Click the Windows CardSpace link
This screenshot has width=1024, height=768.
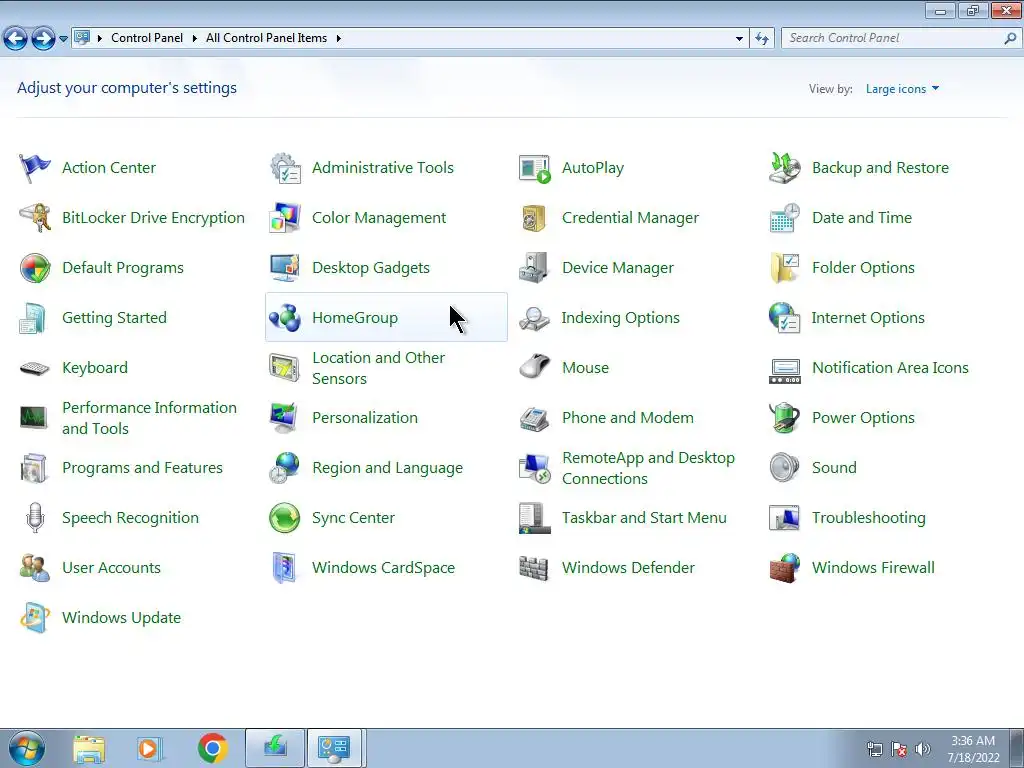pyautogui.click(x=383, y=568)
